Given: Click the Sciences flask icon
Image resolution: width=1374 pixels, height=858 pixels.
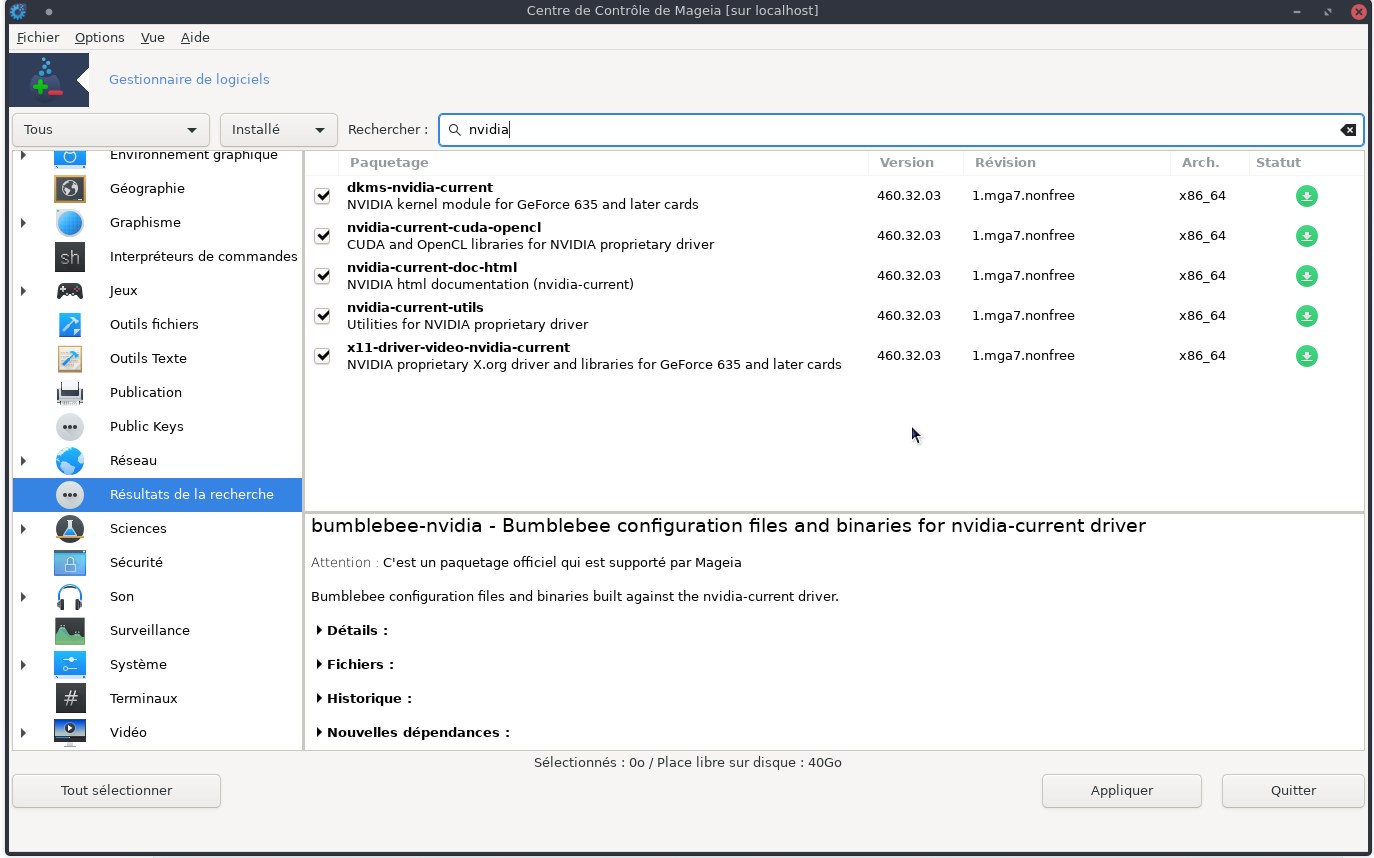Looking at the screenshot, I should pyautogui.click(x=70, y=528).
